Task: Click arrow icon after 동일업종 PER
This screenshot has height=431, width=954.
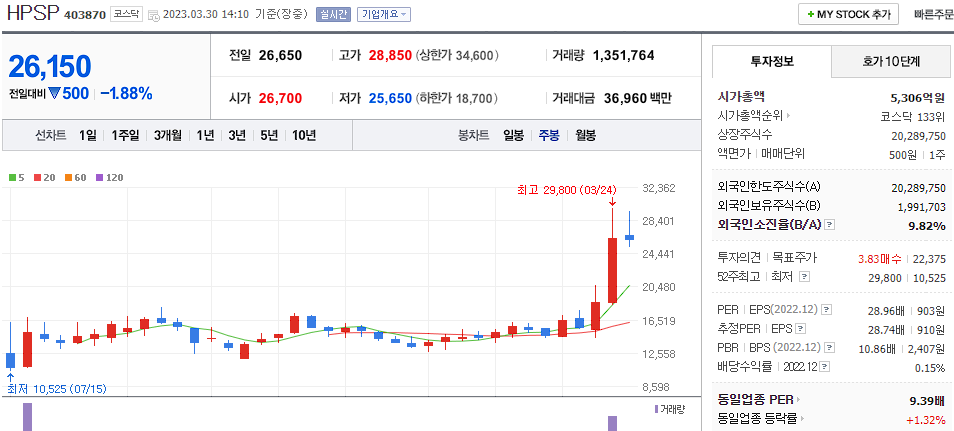Action: pyautogui.click(x=798, y=400)
